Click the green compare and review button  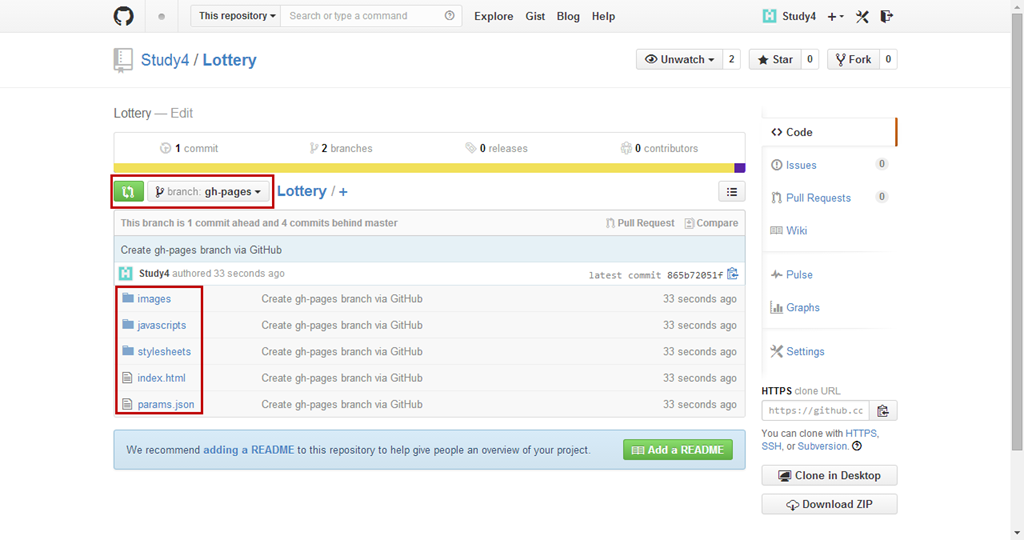point(129,191)
